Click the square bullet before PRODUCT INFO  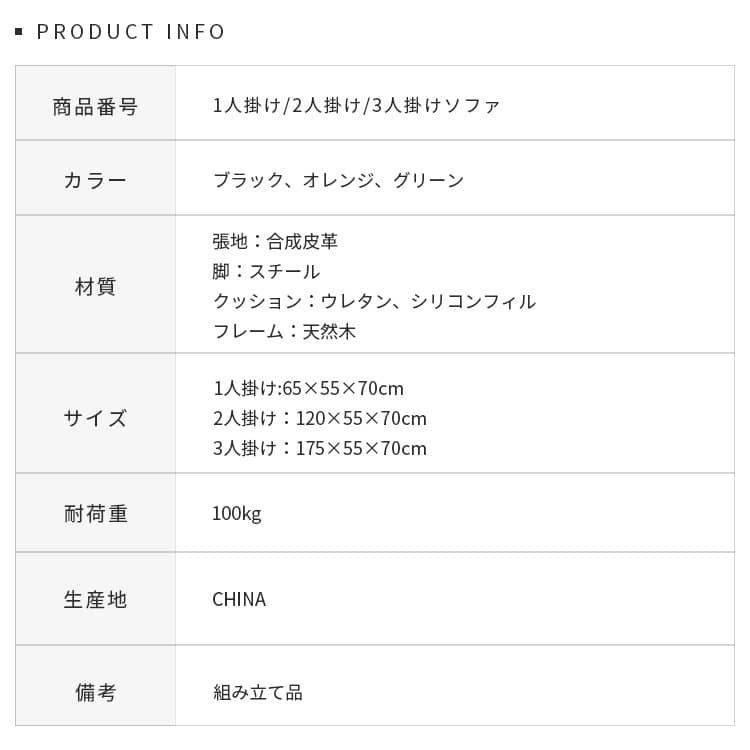(19, 32)
